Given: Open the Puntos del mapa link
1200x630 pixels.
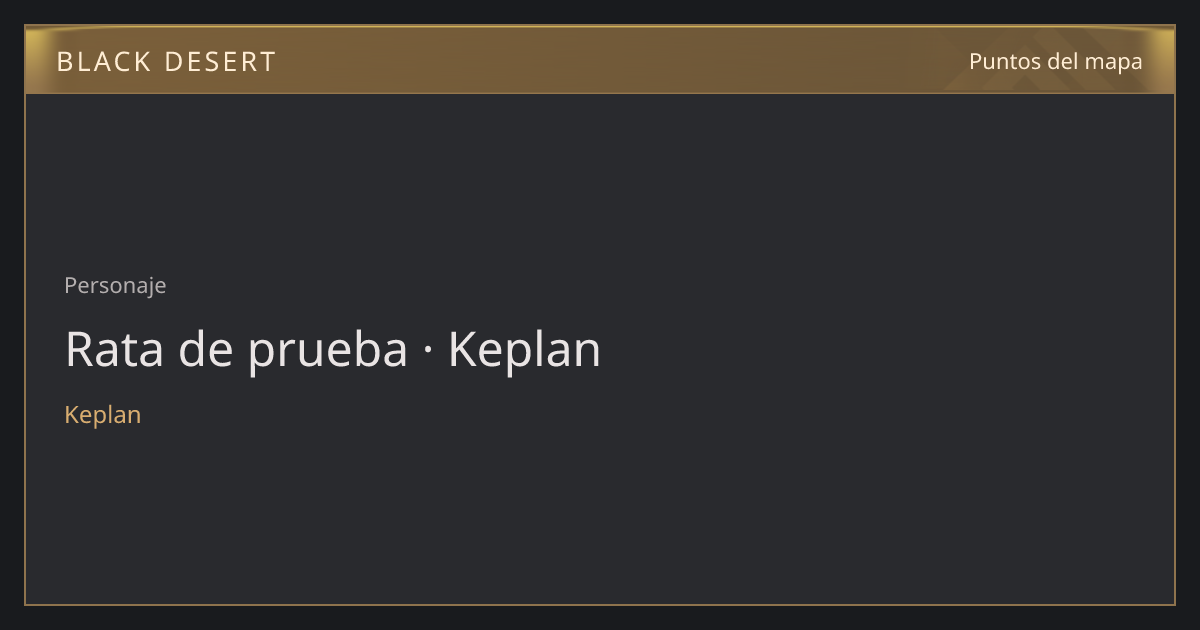Looking at the screenshot, I should [1055, 61].
